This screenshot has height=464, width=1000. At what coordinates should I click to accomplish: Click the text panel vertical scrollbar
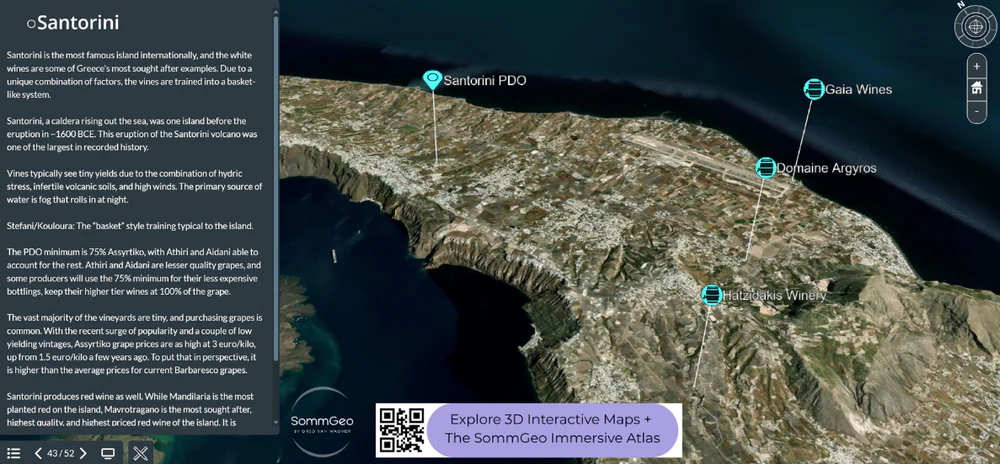276,188
